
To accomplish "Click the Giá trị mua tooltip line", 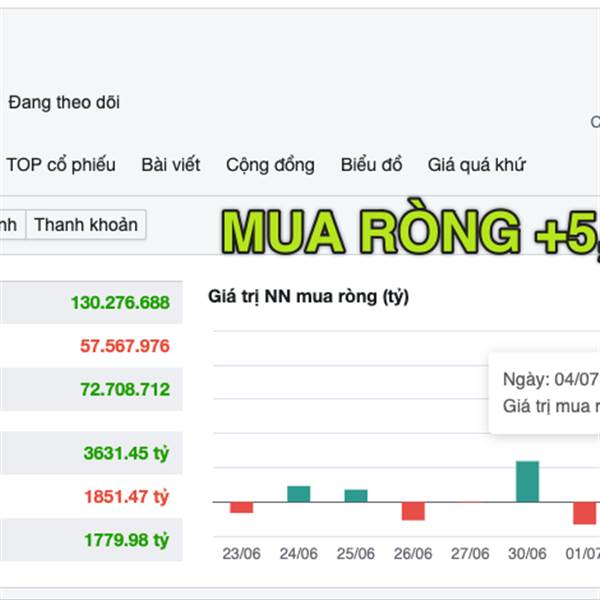I will pyautogui.click(x=551, y=406).
